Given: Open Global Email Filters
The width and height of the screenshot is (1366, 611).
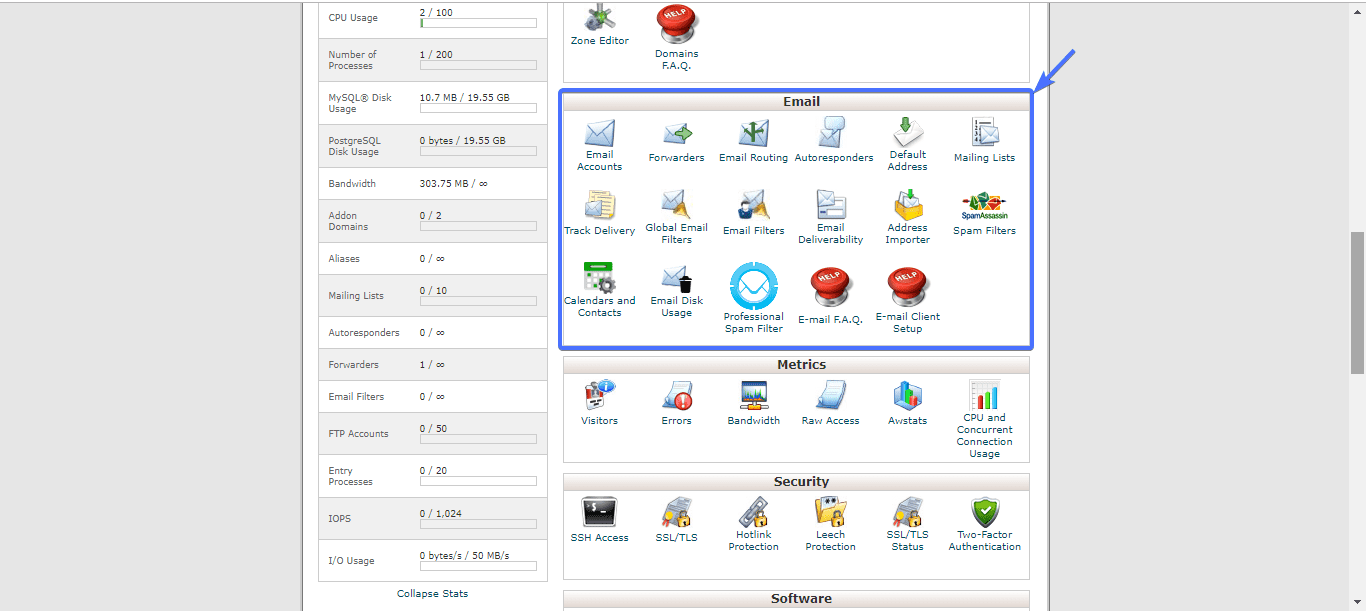Looking at the screenshot, I should (676, 217).
